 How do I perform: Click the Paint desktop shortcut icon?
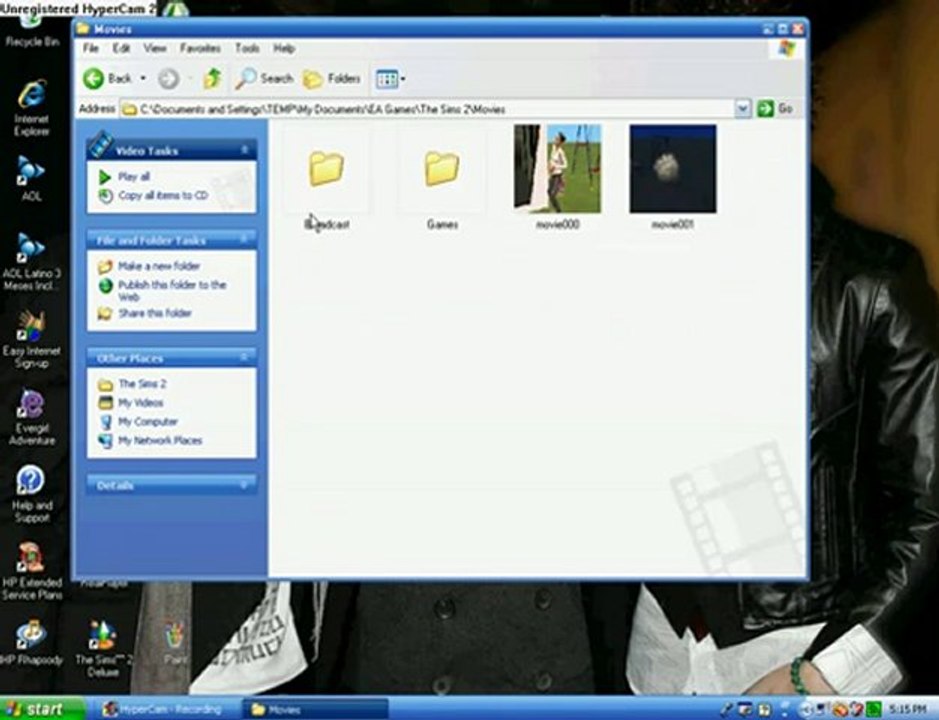pos(175,642)
